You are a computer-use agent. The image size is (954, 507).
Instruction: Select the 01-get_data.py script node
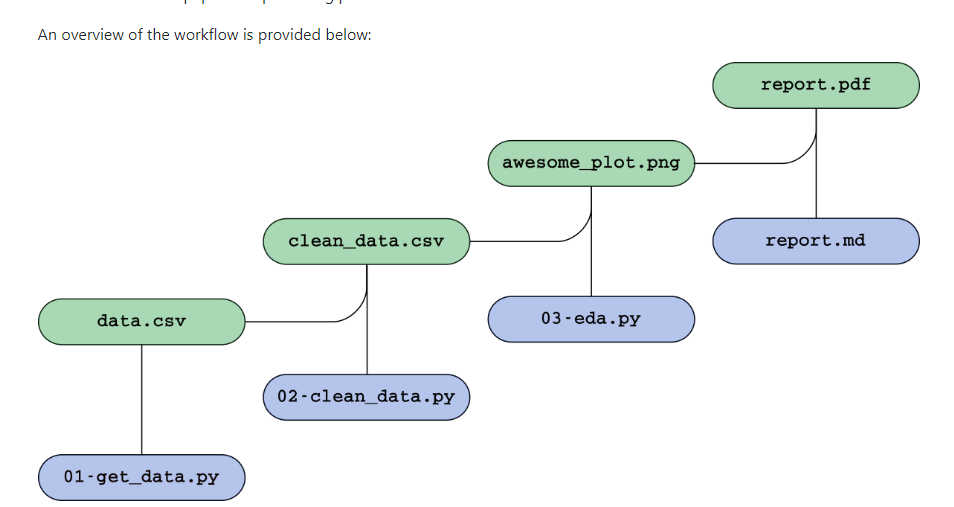click(141, 476)
